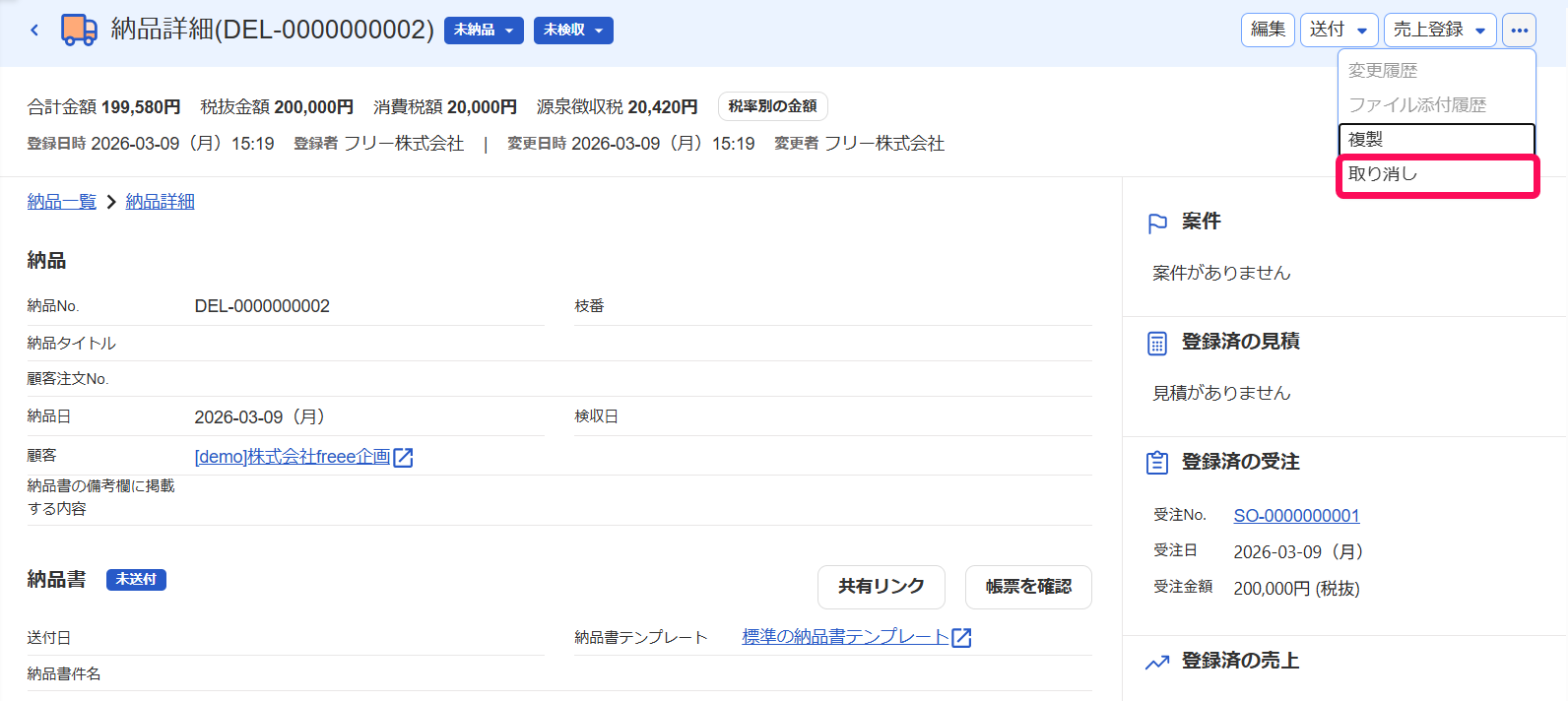The width and height of the screenshot is (1568, 701).
Task: Click the 共有リンク button
Action: coord(882,587)
